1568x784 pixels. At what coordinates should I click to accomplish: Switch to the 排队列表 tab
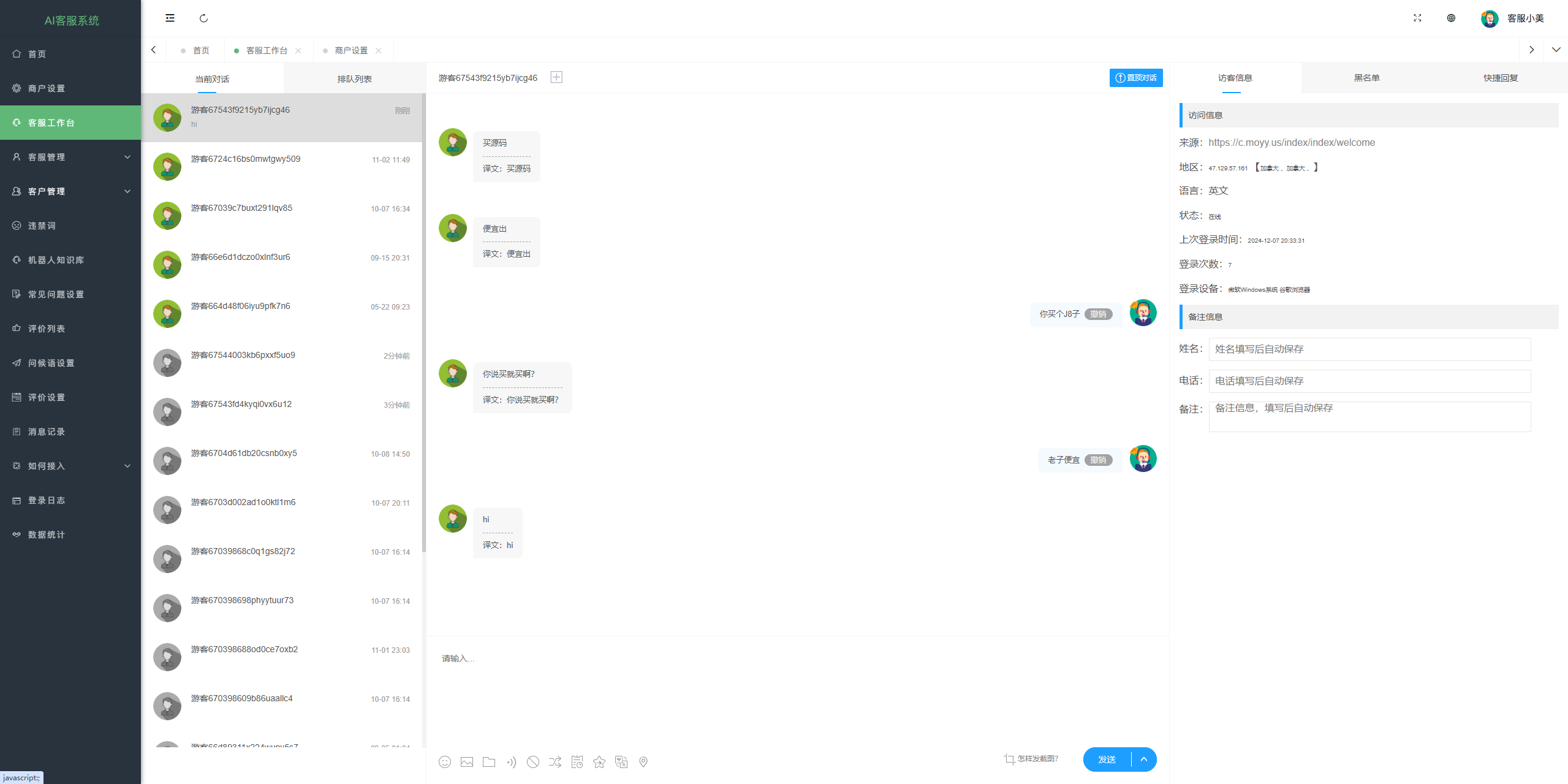(355, 79)
